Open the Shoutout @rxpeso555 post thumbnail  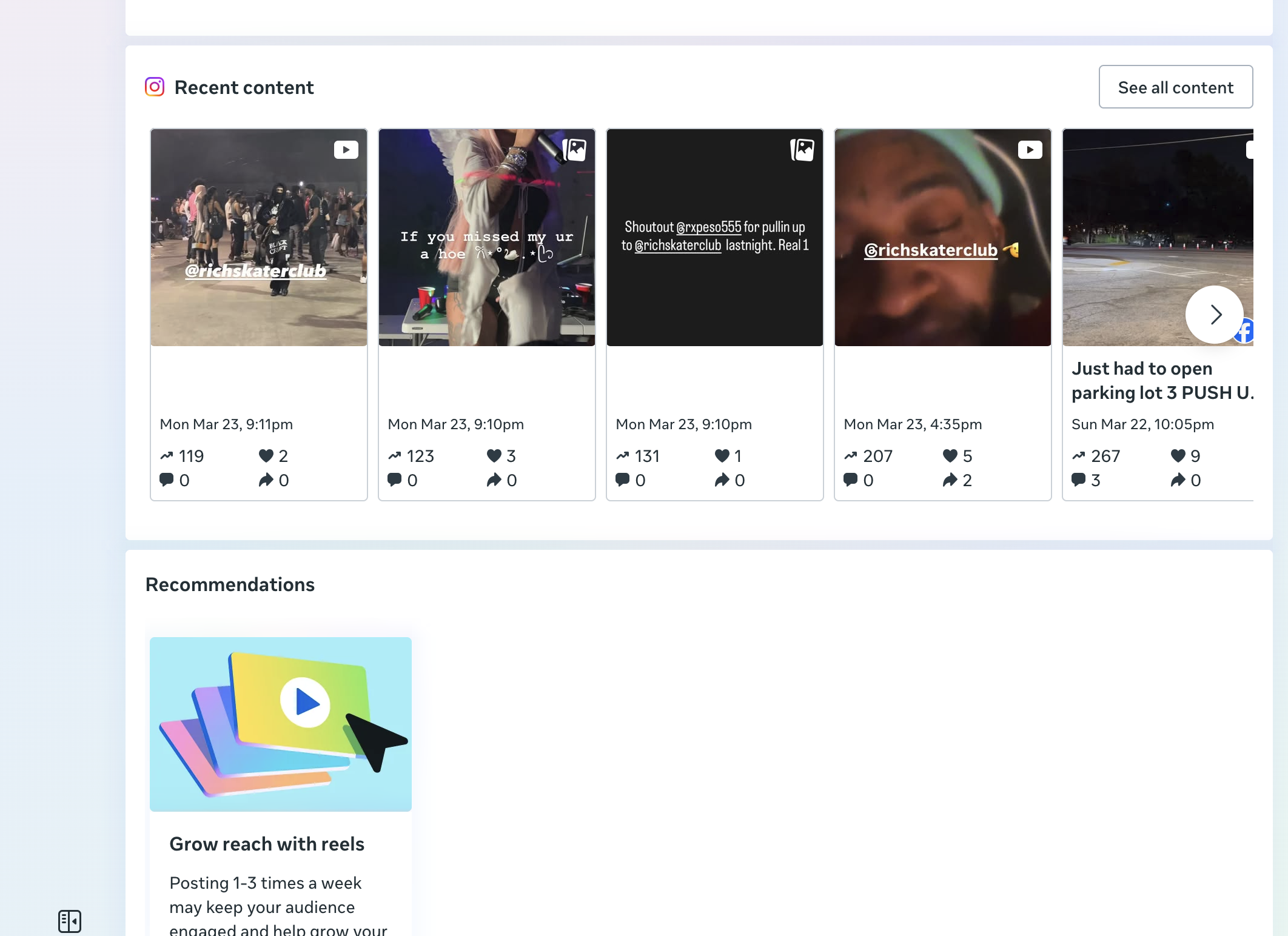[715, 238]
